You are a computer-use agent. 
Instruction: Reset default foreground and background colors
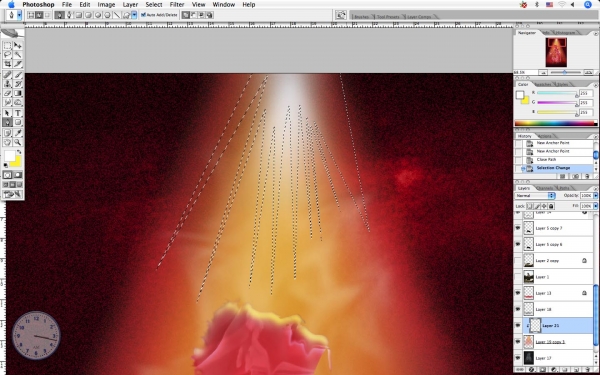click(x=5, y=165)
